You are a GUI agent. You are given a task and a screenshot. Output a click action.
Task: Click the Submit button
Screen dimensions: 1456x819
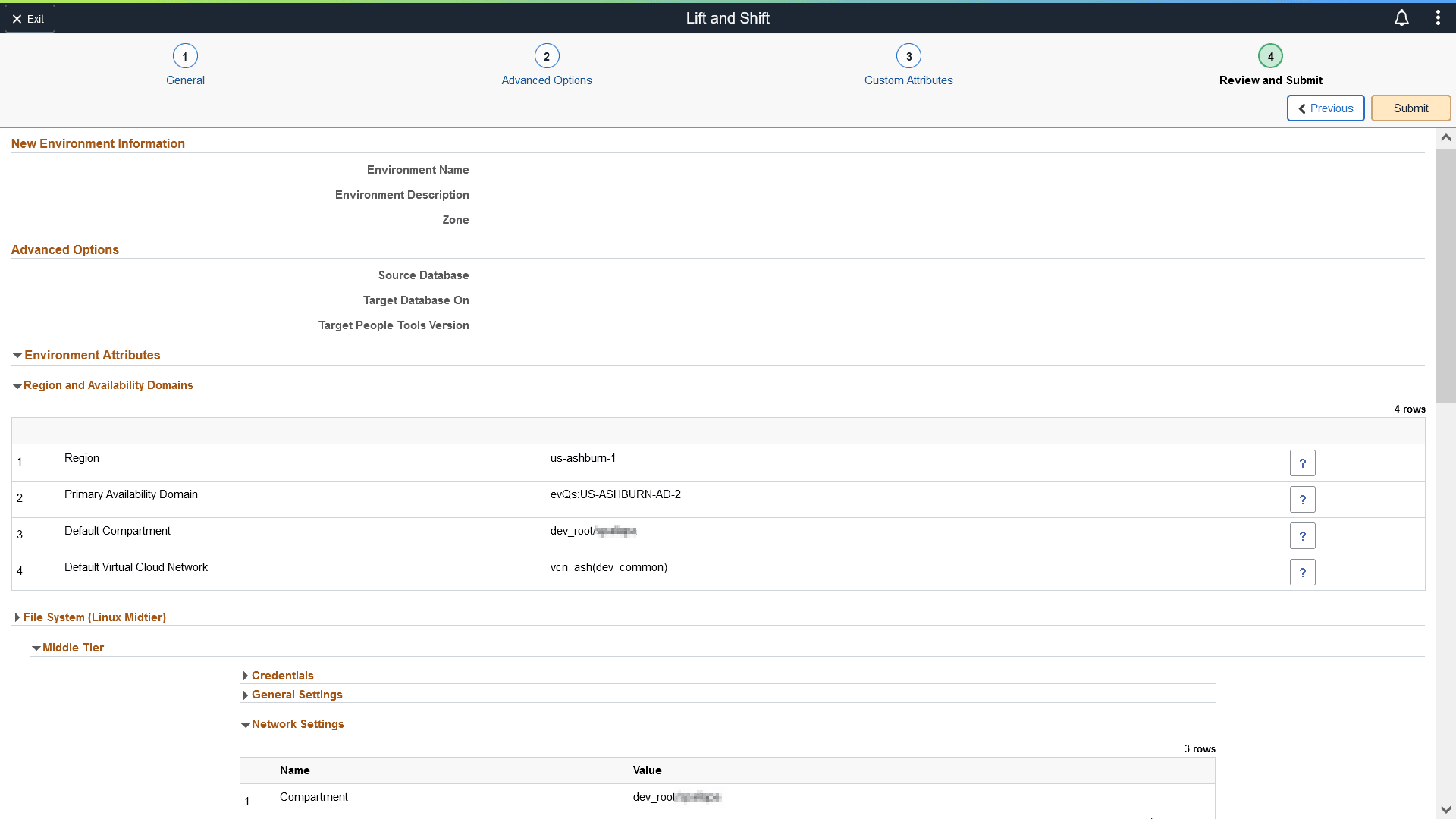point(1410,108)
